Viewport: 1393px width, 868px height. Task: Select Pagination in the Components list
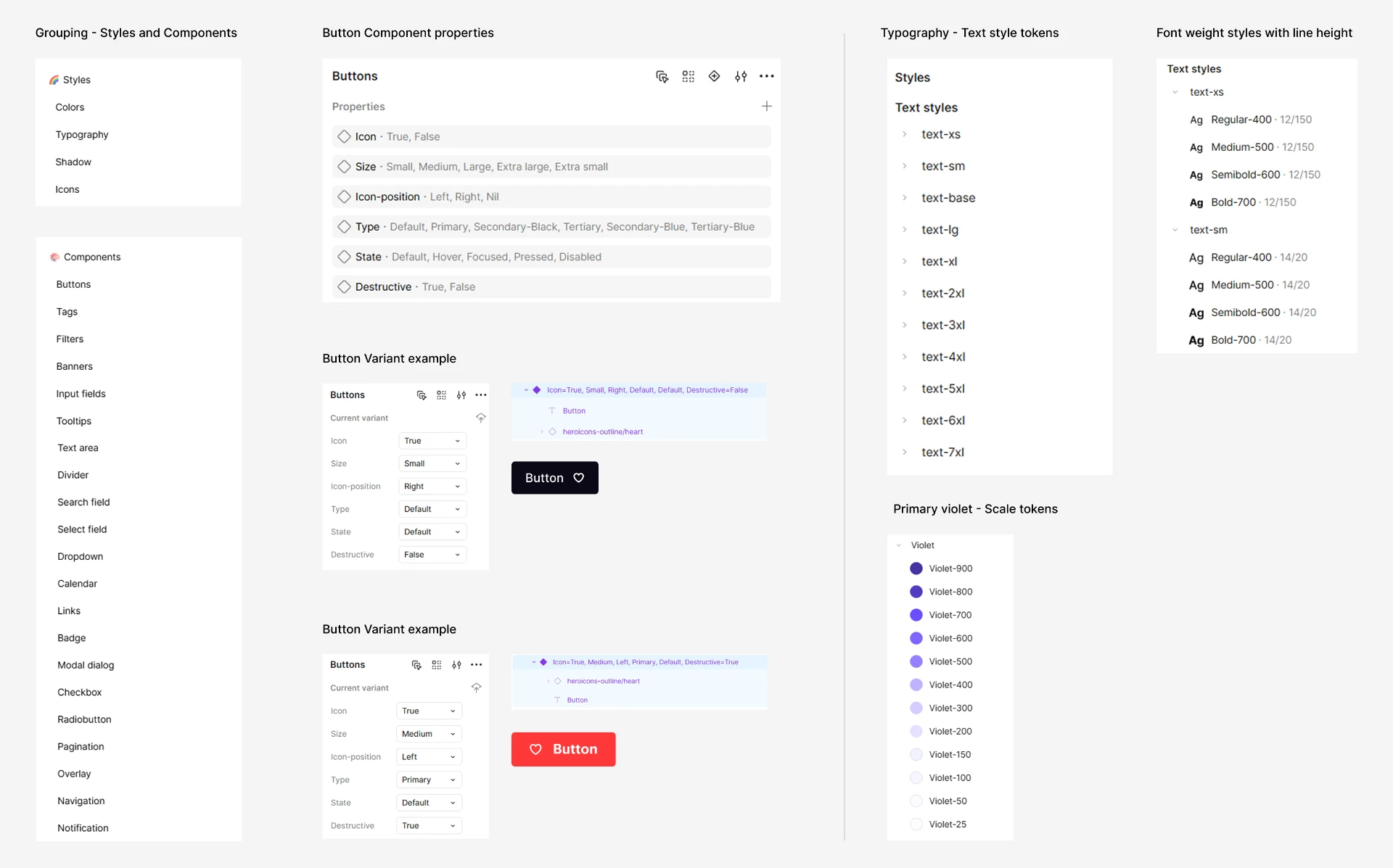81,747
